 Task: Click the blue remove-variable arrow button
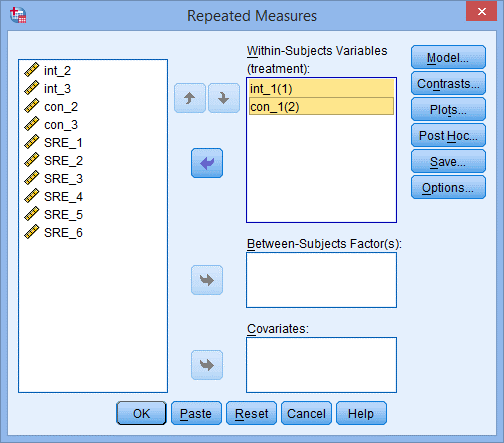207,163
